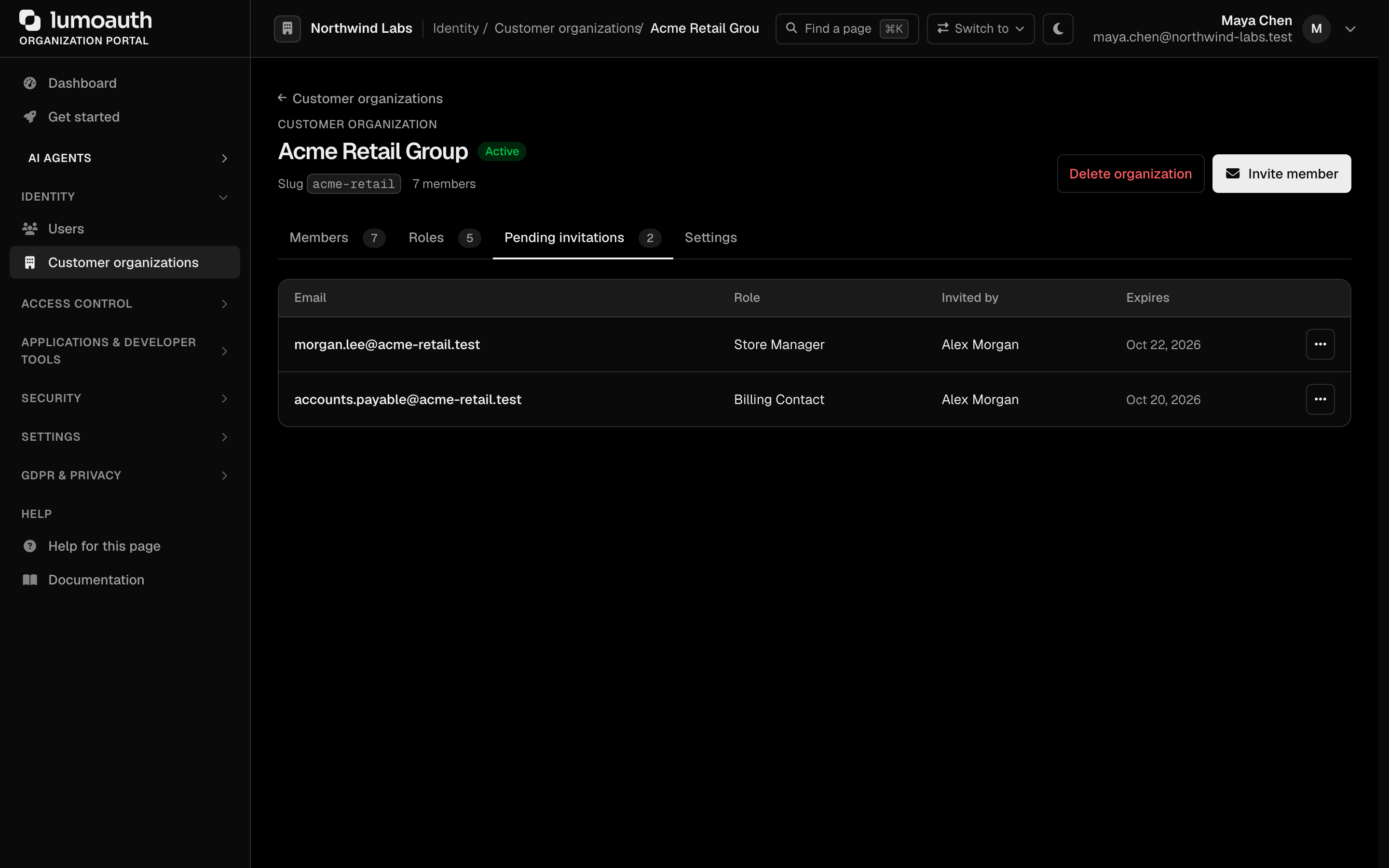
Task: Click the Documentation book icon
Action: 30,580
